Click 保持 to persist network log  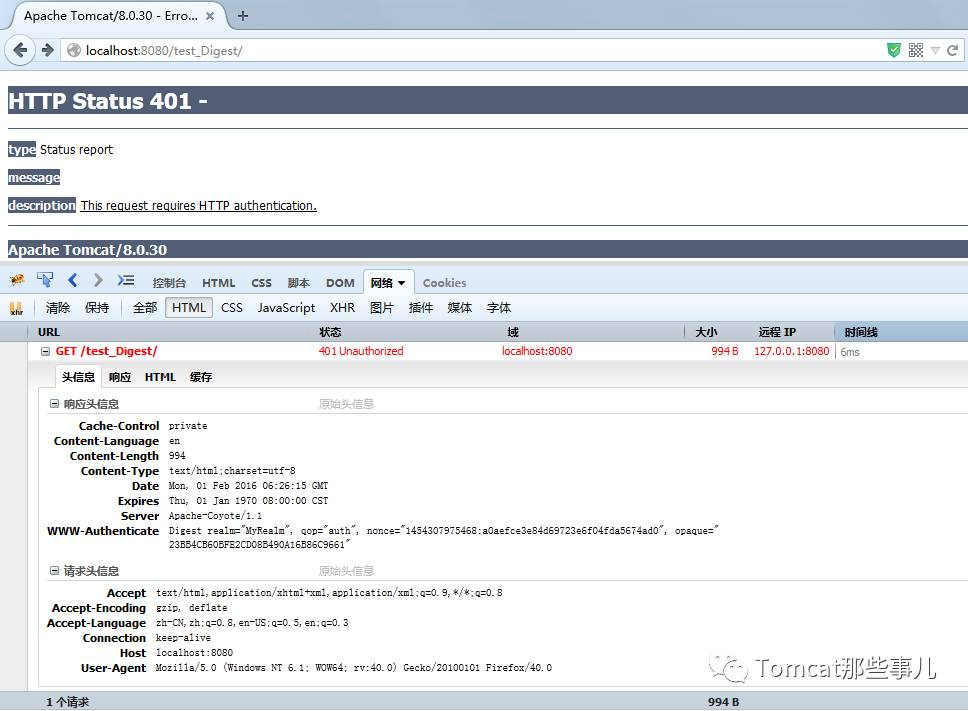pyautogui.click(x=97, y=307)
